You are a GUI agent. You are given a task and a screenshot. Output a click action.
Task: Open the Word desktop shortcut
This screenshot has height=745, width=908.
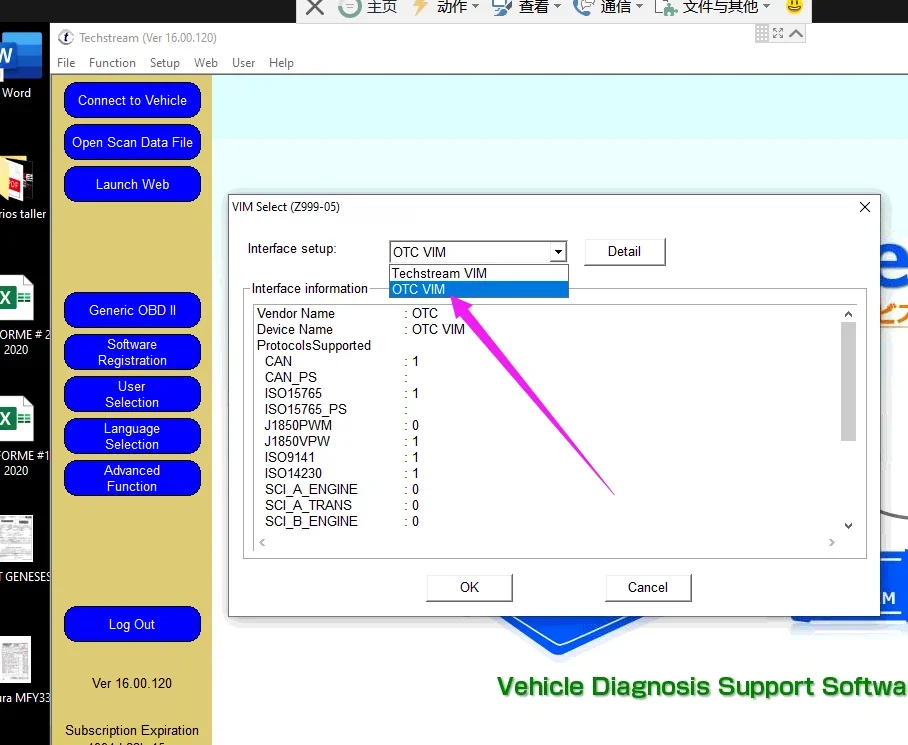pos(18,62)
